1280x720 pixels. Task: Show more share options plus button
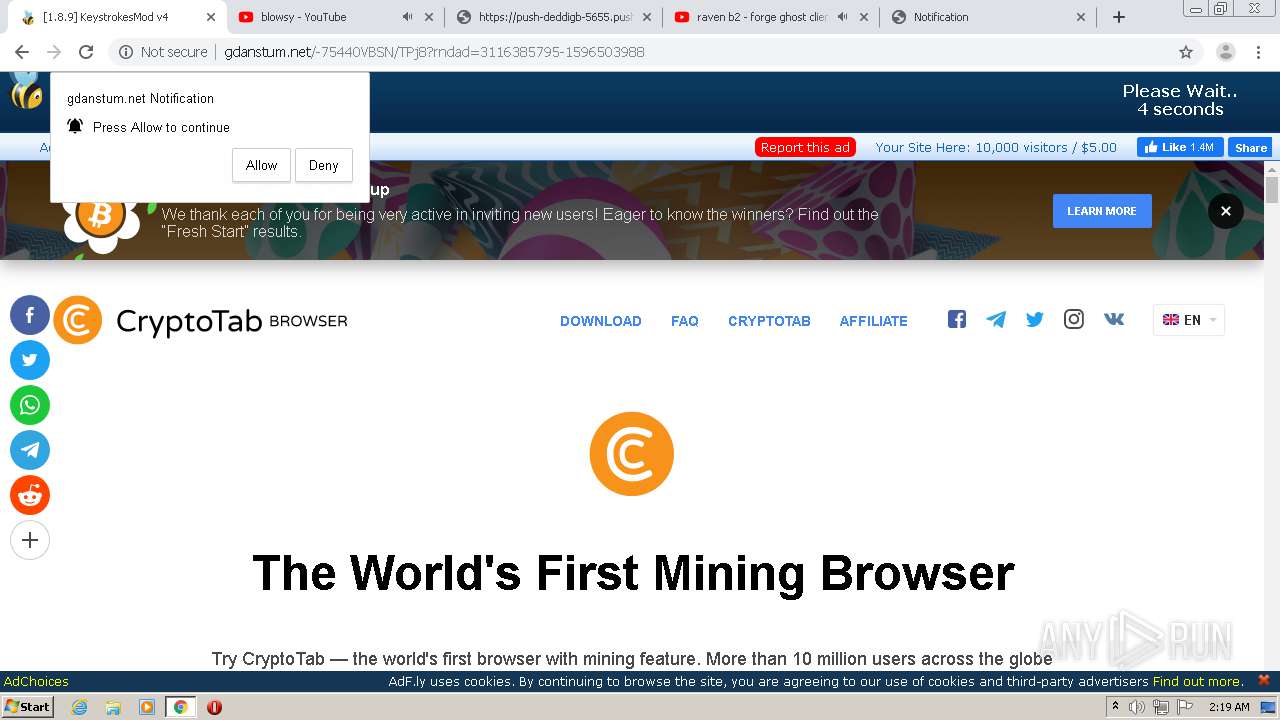tap(30, 541)
